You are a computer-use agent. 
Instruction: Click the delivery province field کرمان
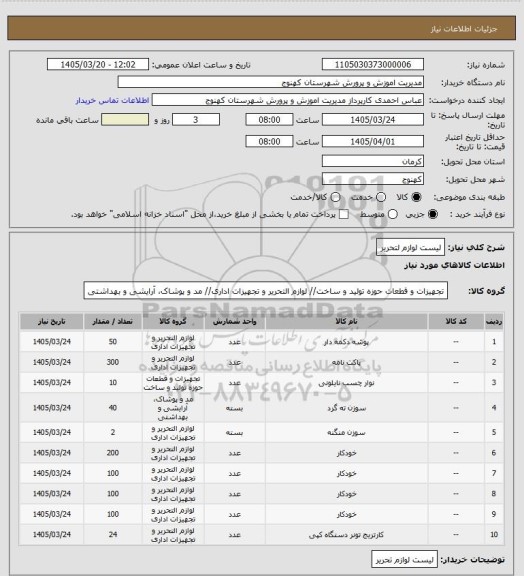(373, 161)
